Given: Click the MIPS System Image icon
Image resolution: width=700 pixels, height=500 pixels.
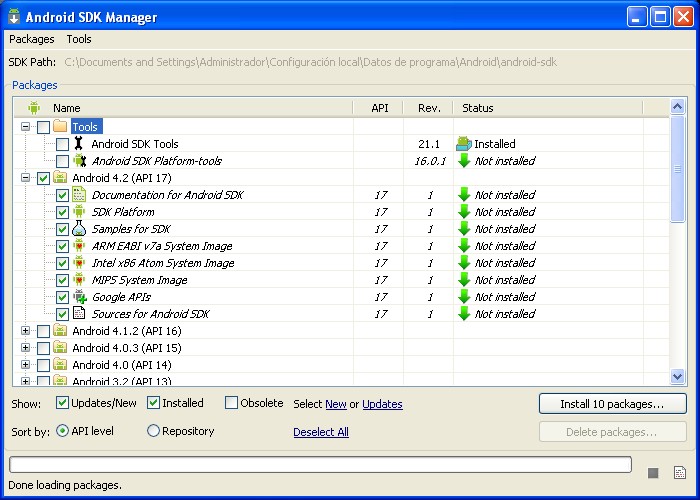Looking at the screenshot, I should point(79,279).
